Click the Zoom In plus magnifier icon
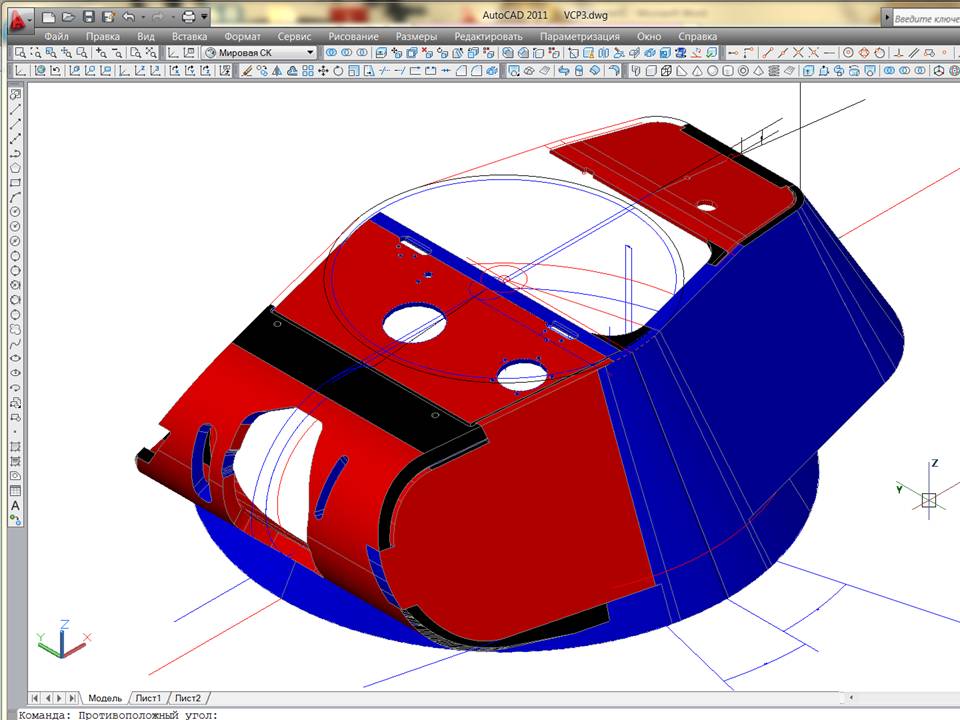960x720 pixels. 102,53
